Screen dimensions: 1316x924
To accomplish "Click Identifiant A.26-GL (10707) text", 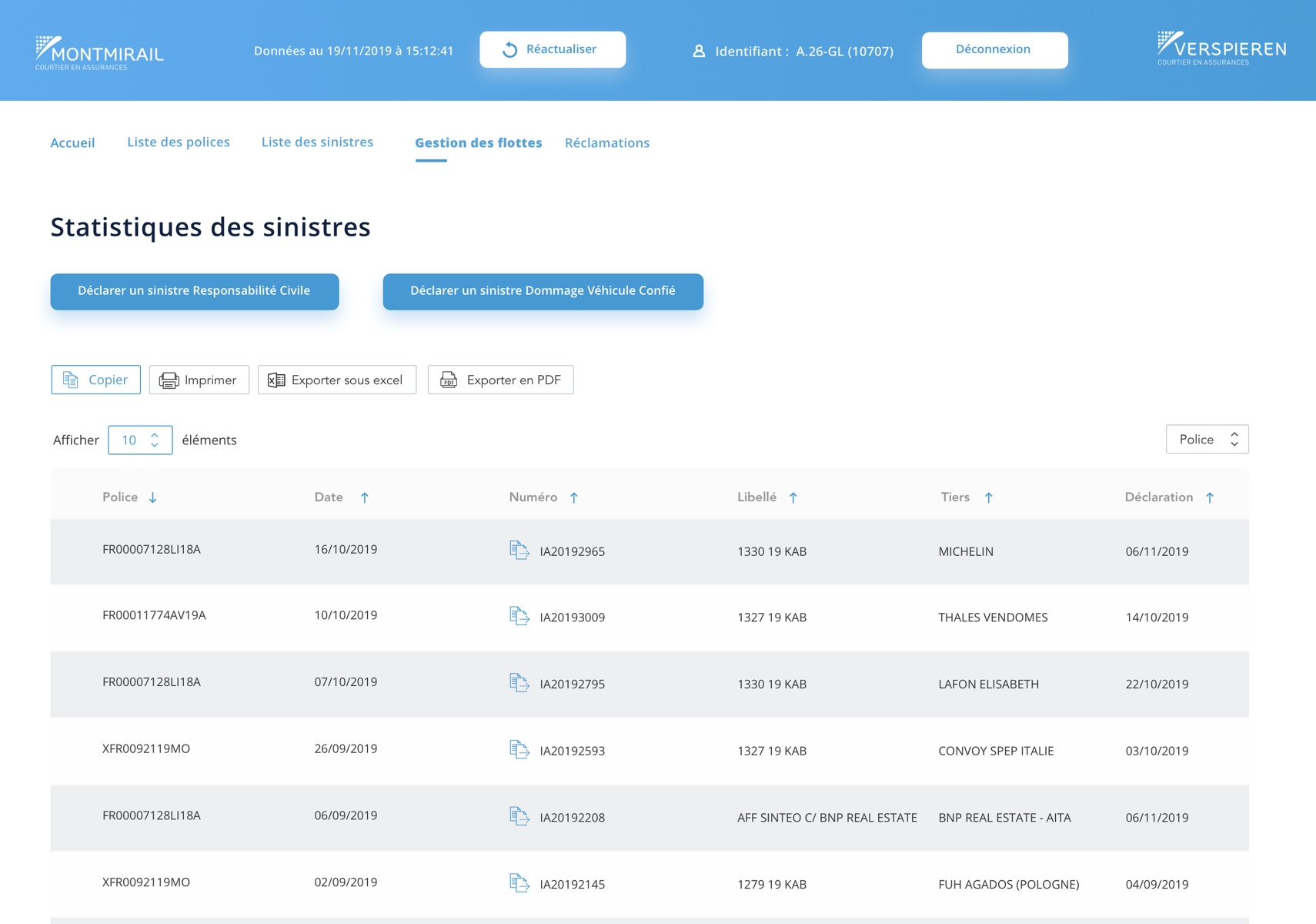I will click(x=804, y=52).
